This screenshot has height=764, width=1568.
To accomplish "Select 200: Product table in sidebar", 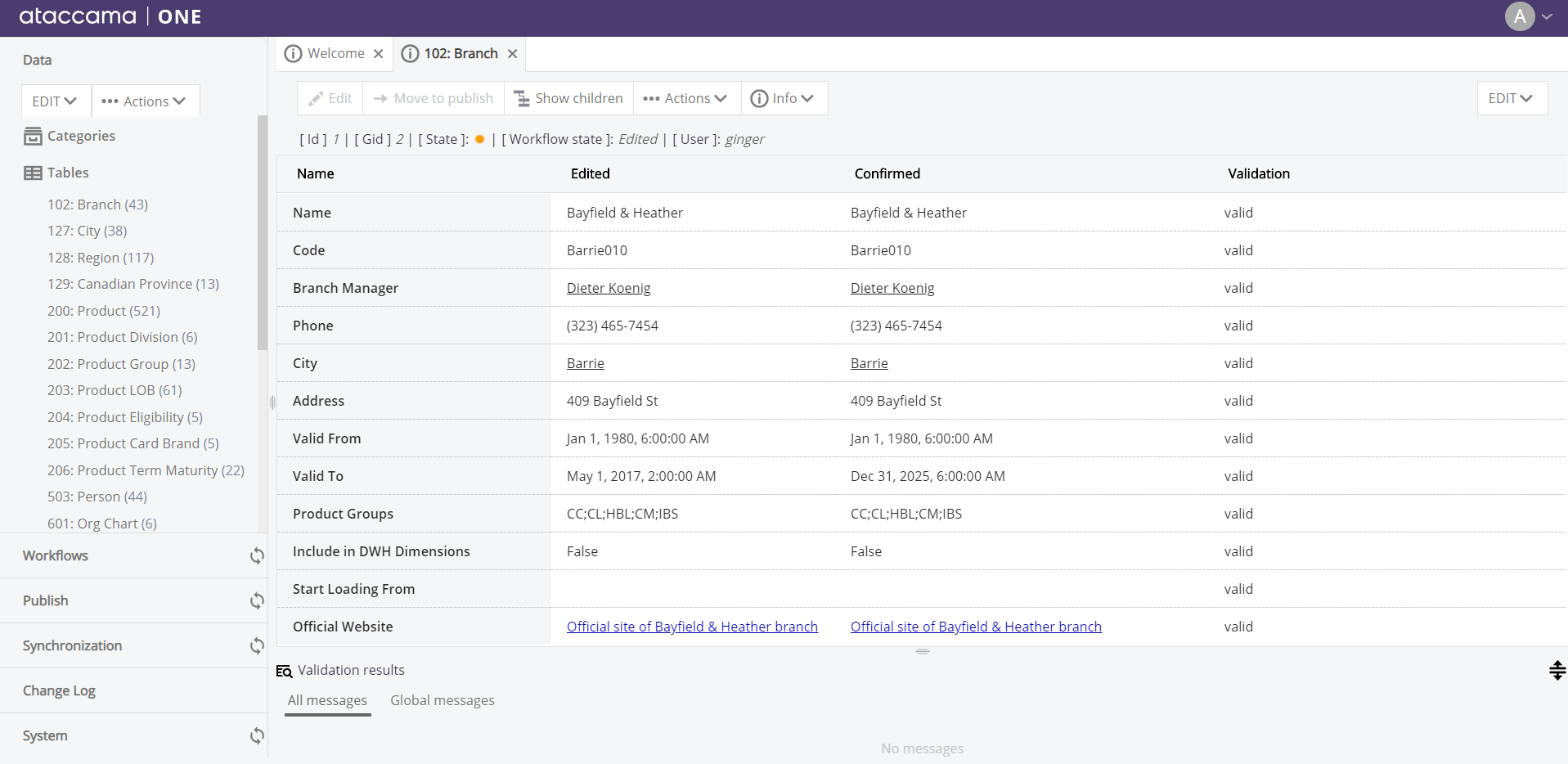I will (104, 312).
